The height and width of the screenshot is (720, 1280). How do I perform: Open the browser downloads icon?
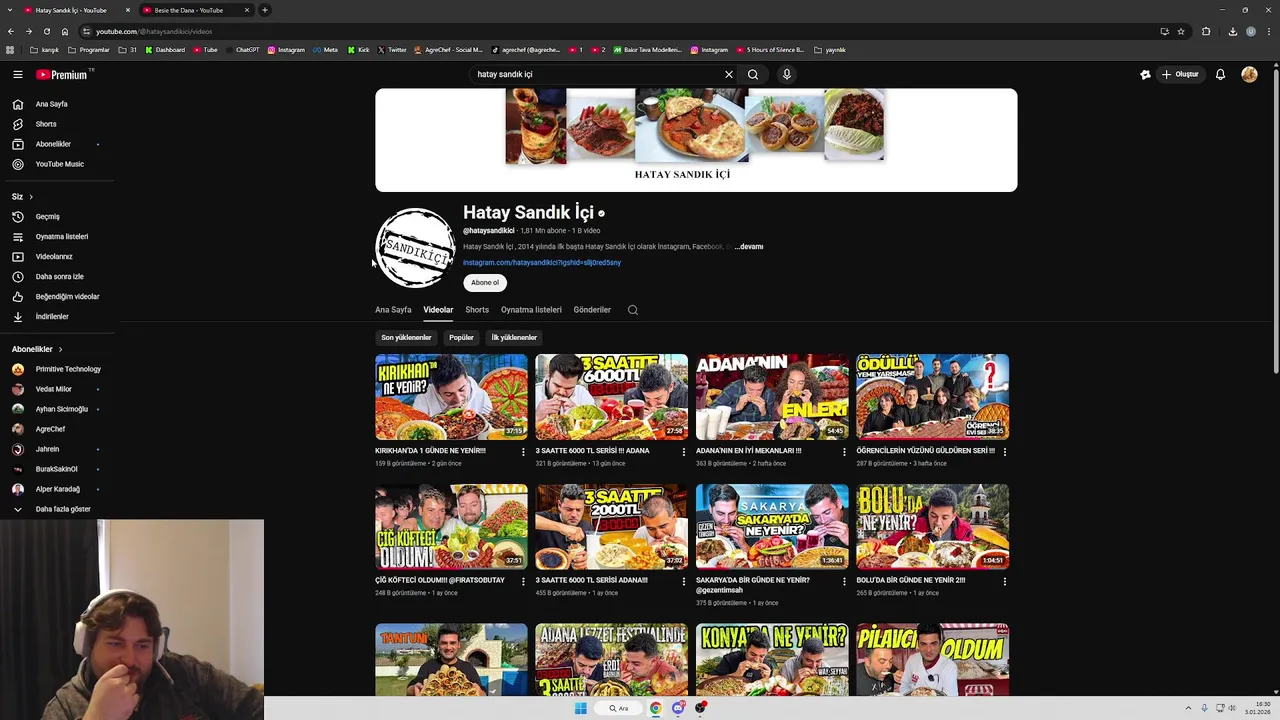point(1232,31)
